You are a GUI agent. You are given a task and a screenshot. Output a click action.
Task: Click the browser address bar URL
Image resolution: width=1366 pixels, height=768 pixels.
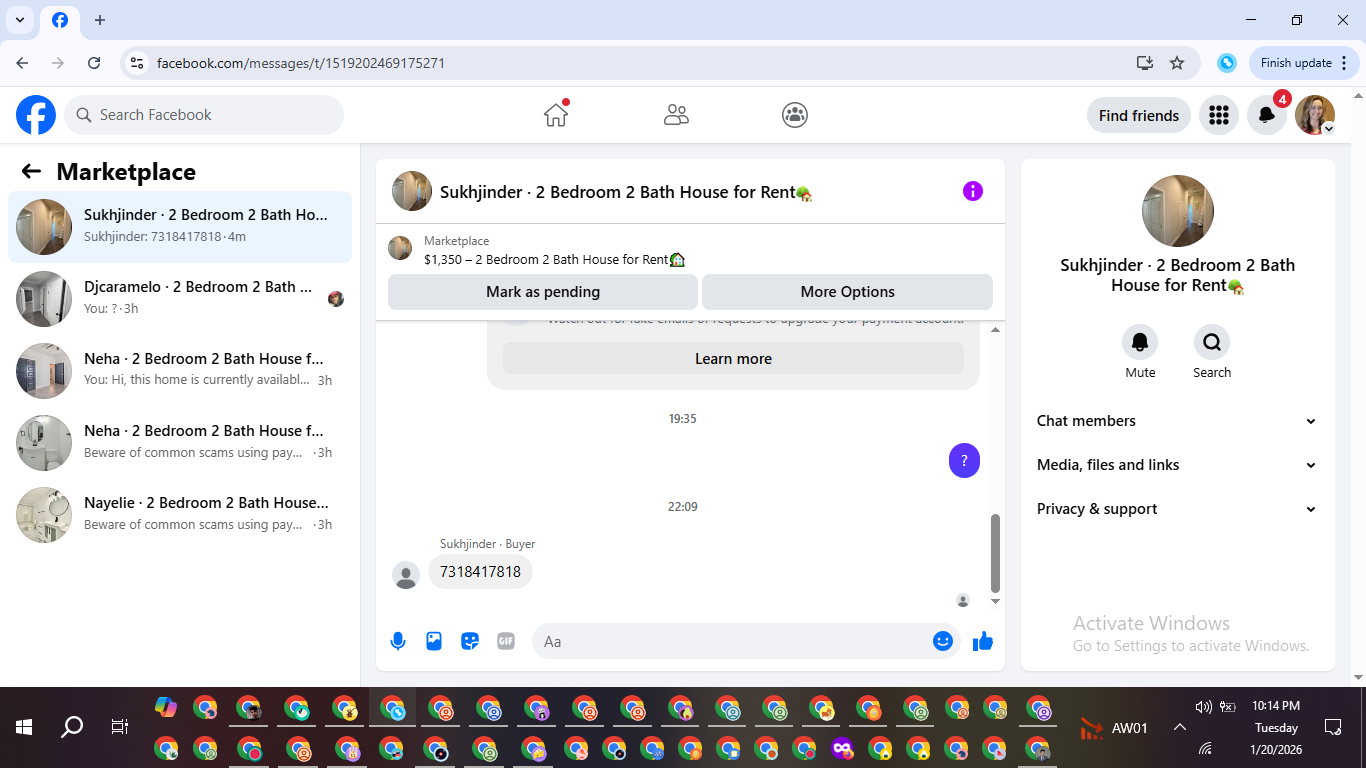[301, 63]
